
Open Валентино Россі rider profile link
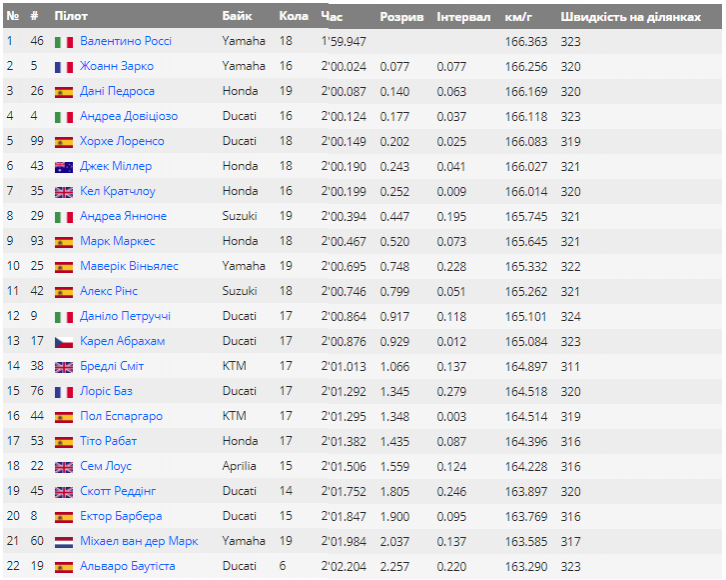pos(126,41)
